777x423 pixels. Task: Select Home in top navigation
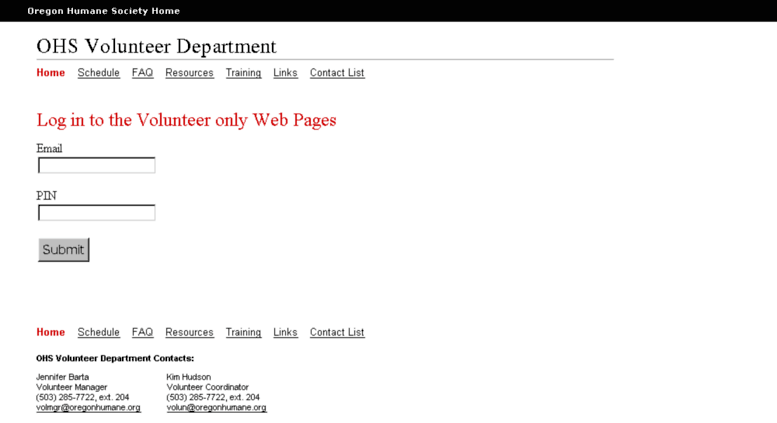[x=51, y=73]
